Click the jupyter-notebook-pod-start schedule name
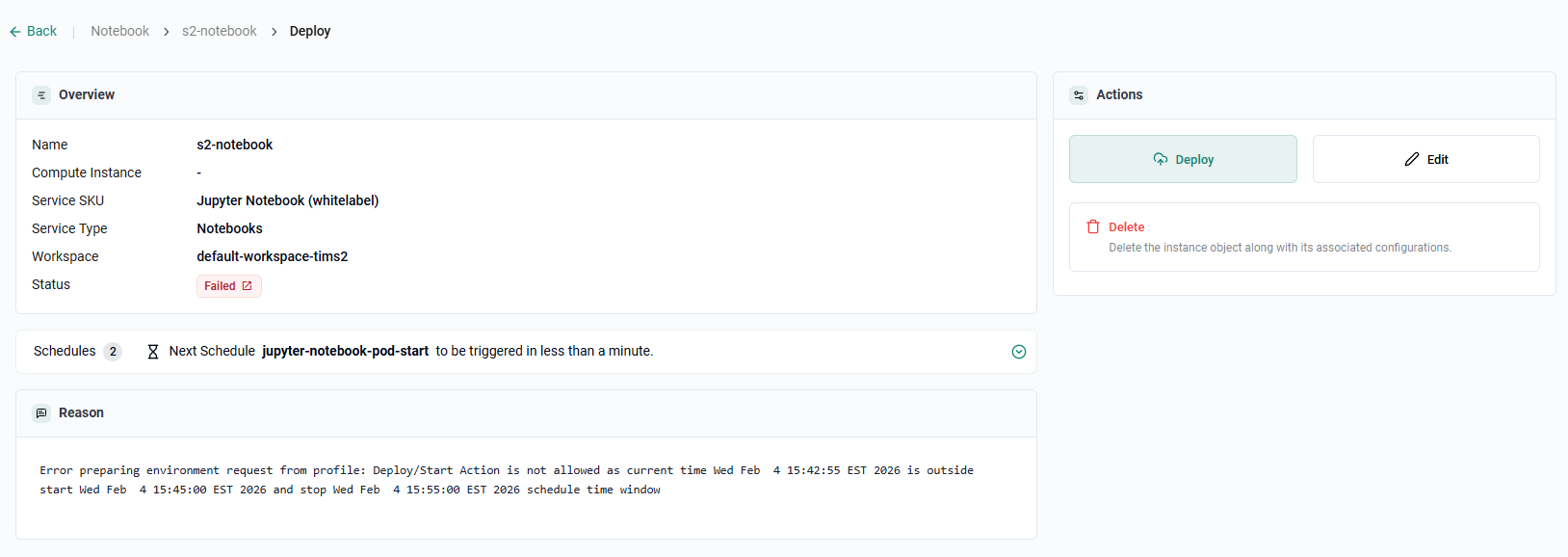This screenshot has height=557, width=1568. [345, 351]
